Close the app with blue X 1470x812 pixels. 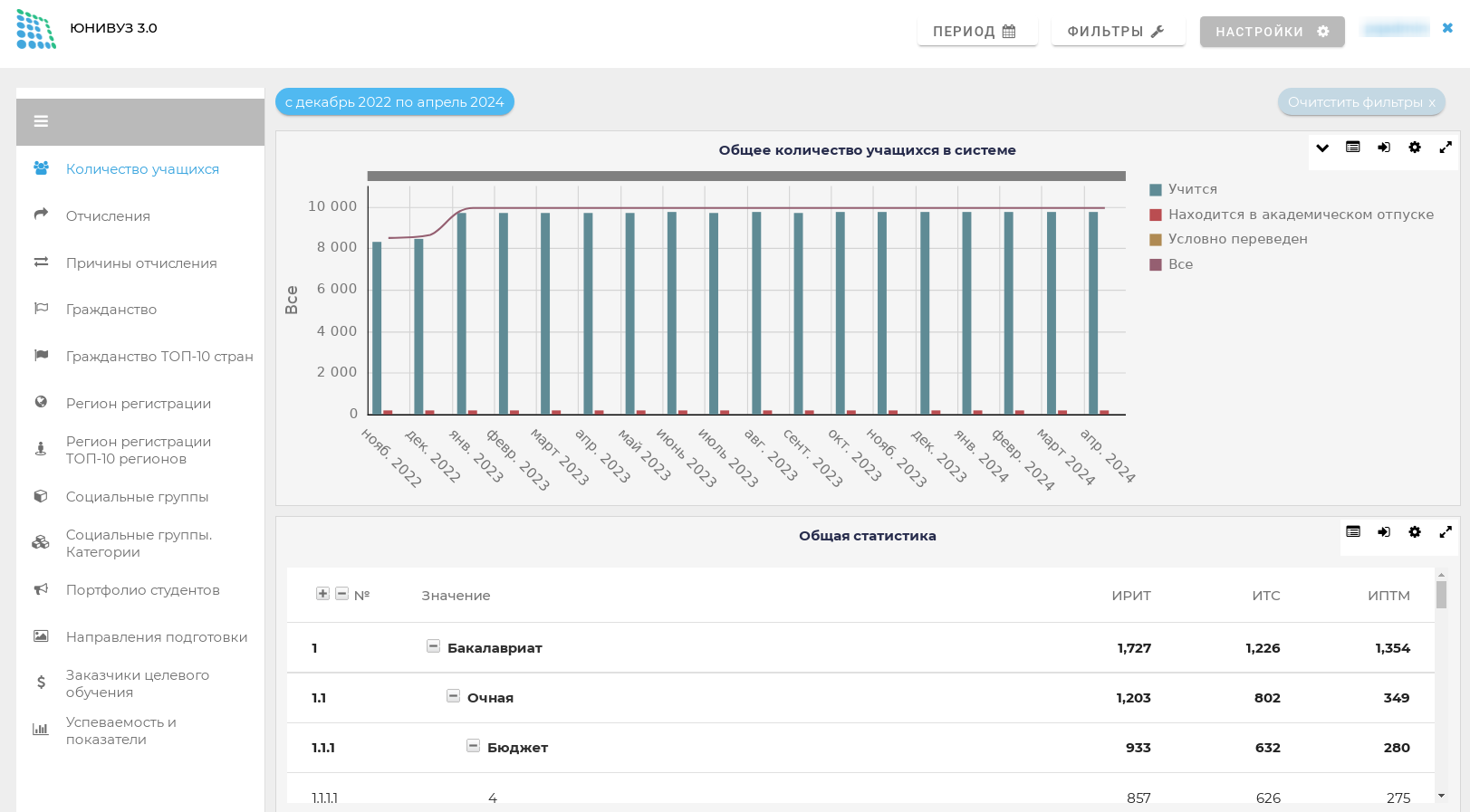tap(1447, 28)
